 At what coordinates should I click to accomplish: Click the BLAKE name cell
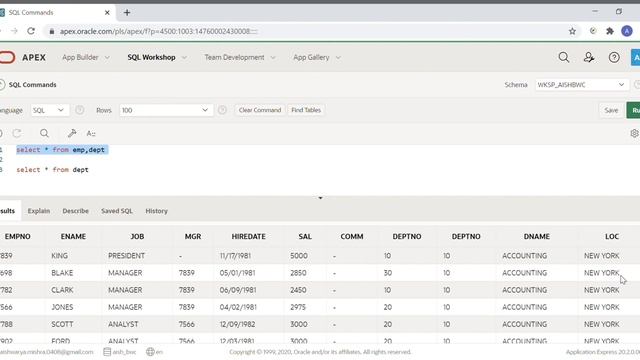tap(62, 273)
